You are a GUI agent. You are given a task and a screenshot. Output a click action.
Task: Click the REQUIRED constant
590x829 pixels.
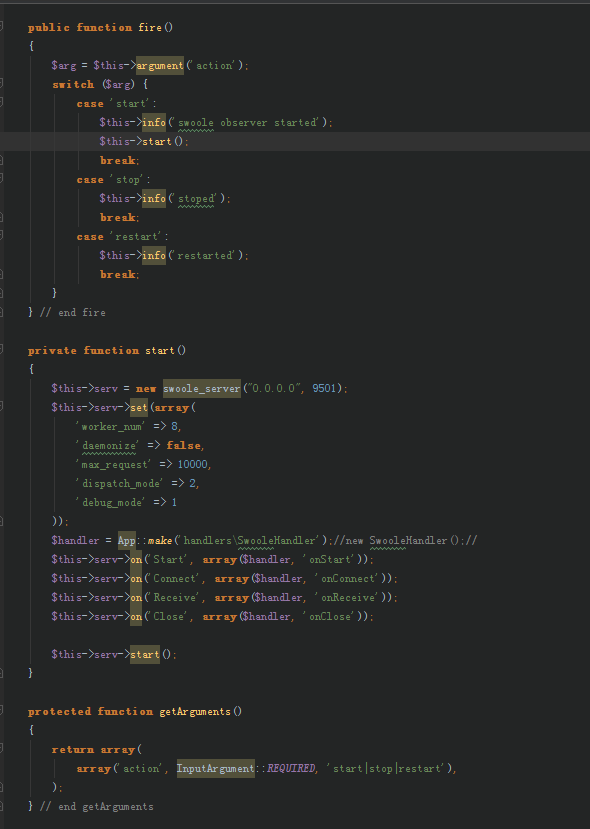click(291, 769)
